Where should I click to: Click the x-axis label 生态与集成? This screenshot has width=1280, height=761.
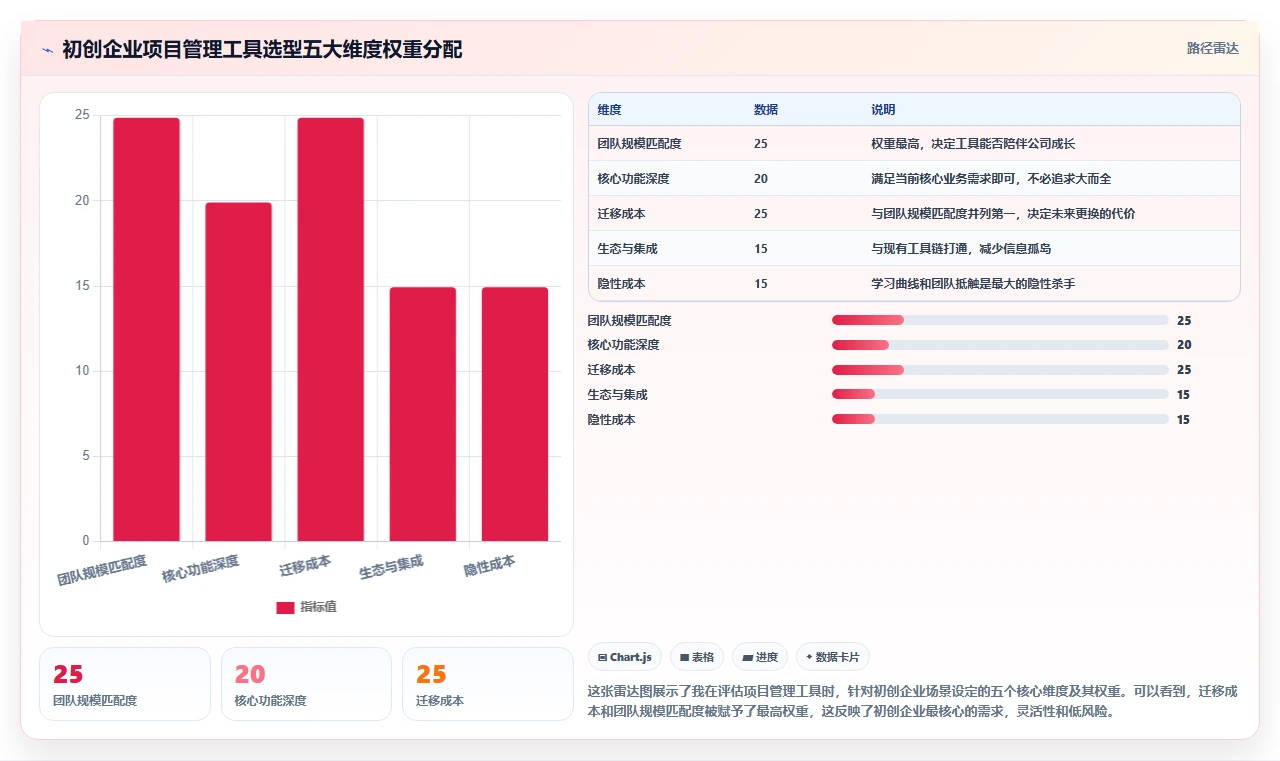[391, 568]
